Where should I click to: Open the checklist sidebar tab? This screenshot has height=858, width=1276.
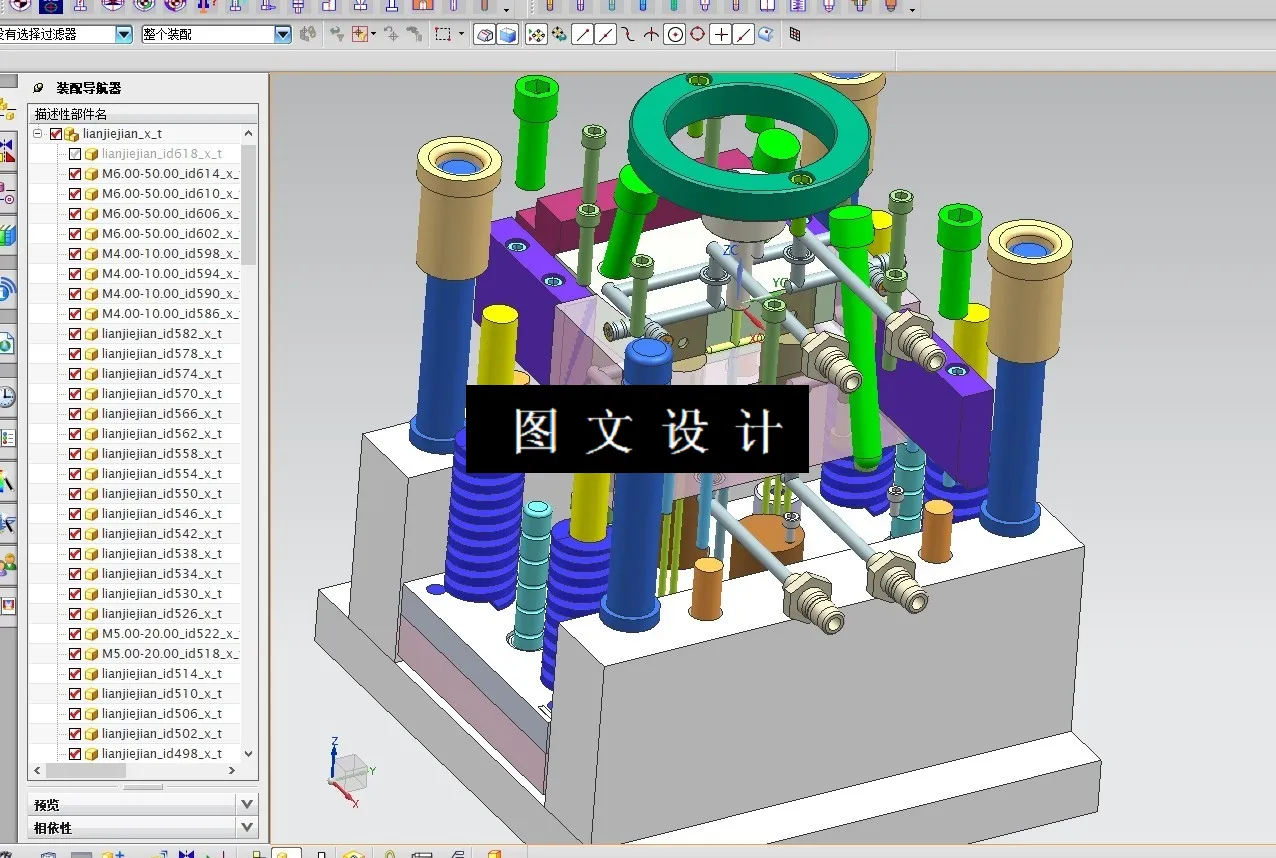(7, 438)
